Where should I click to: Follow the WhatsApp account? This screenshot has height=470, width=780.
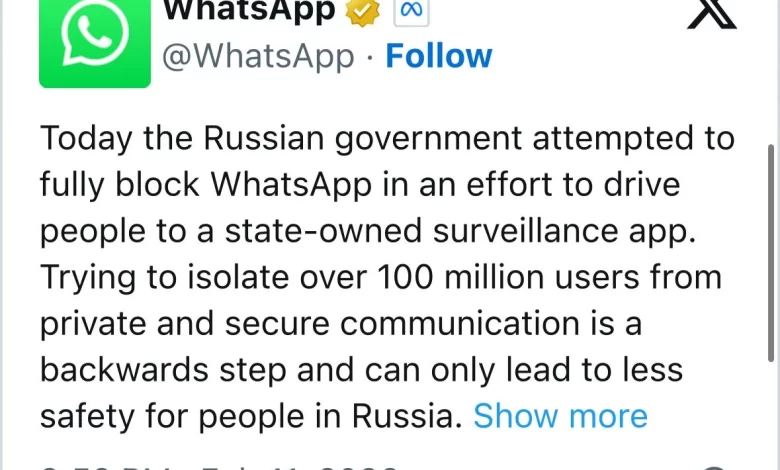439,56
